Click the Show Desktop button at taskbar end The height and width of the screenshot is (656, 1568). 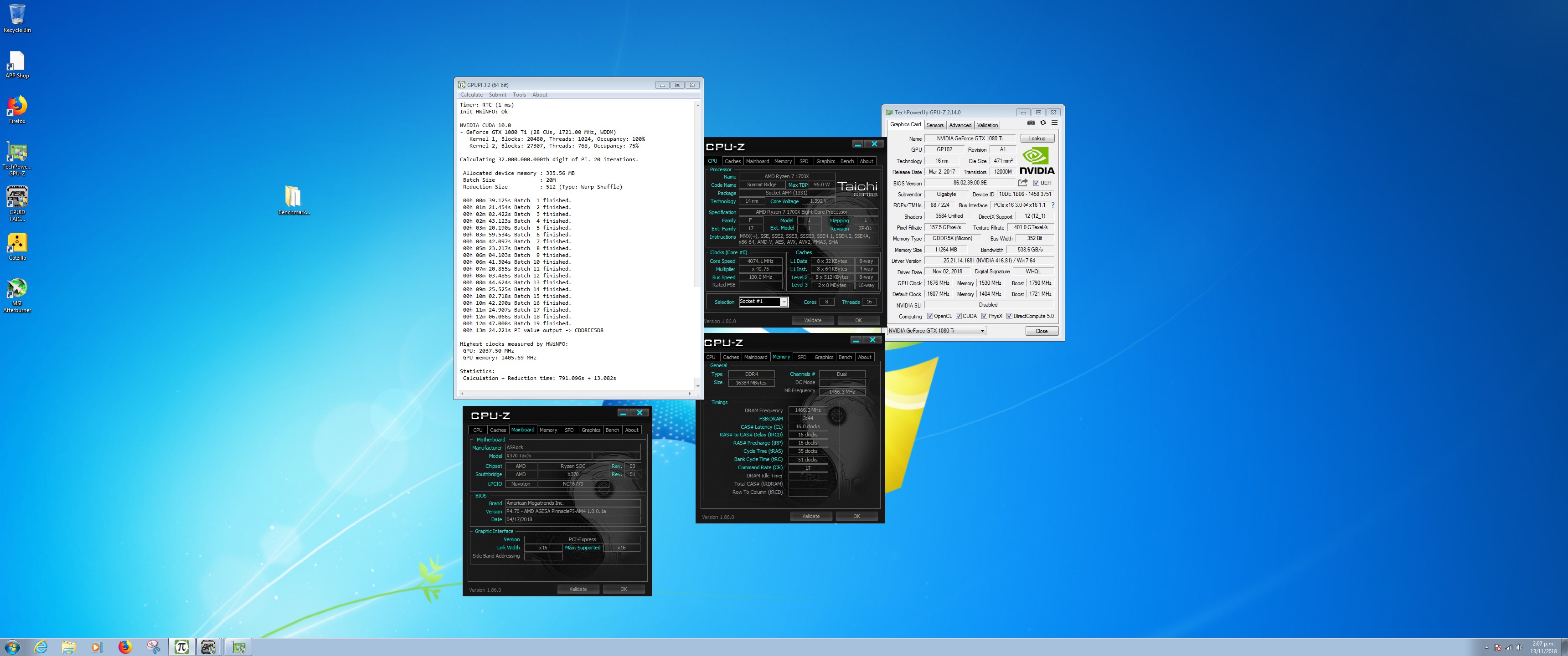[1564, 647]
